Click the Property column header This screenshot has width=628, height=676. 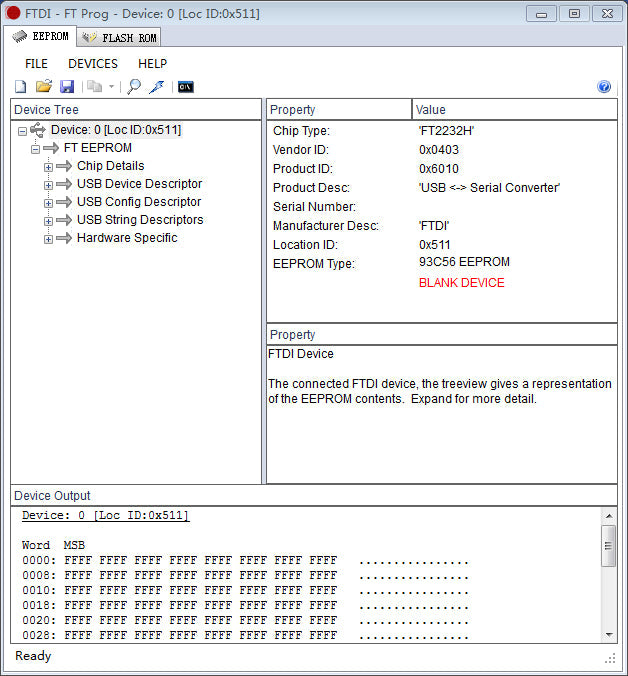(x=339, y=110)
